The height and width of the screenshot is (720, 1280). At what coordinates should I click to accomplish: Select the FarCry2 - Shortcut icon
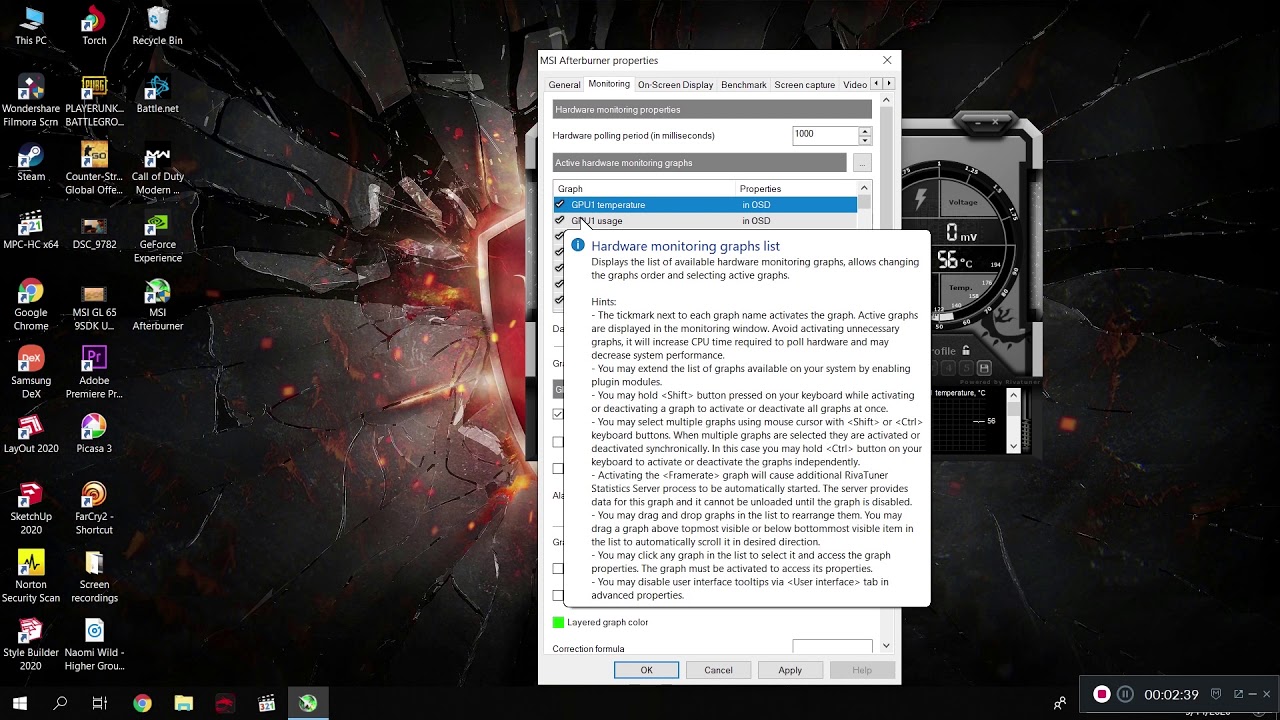pos(94,510)
